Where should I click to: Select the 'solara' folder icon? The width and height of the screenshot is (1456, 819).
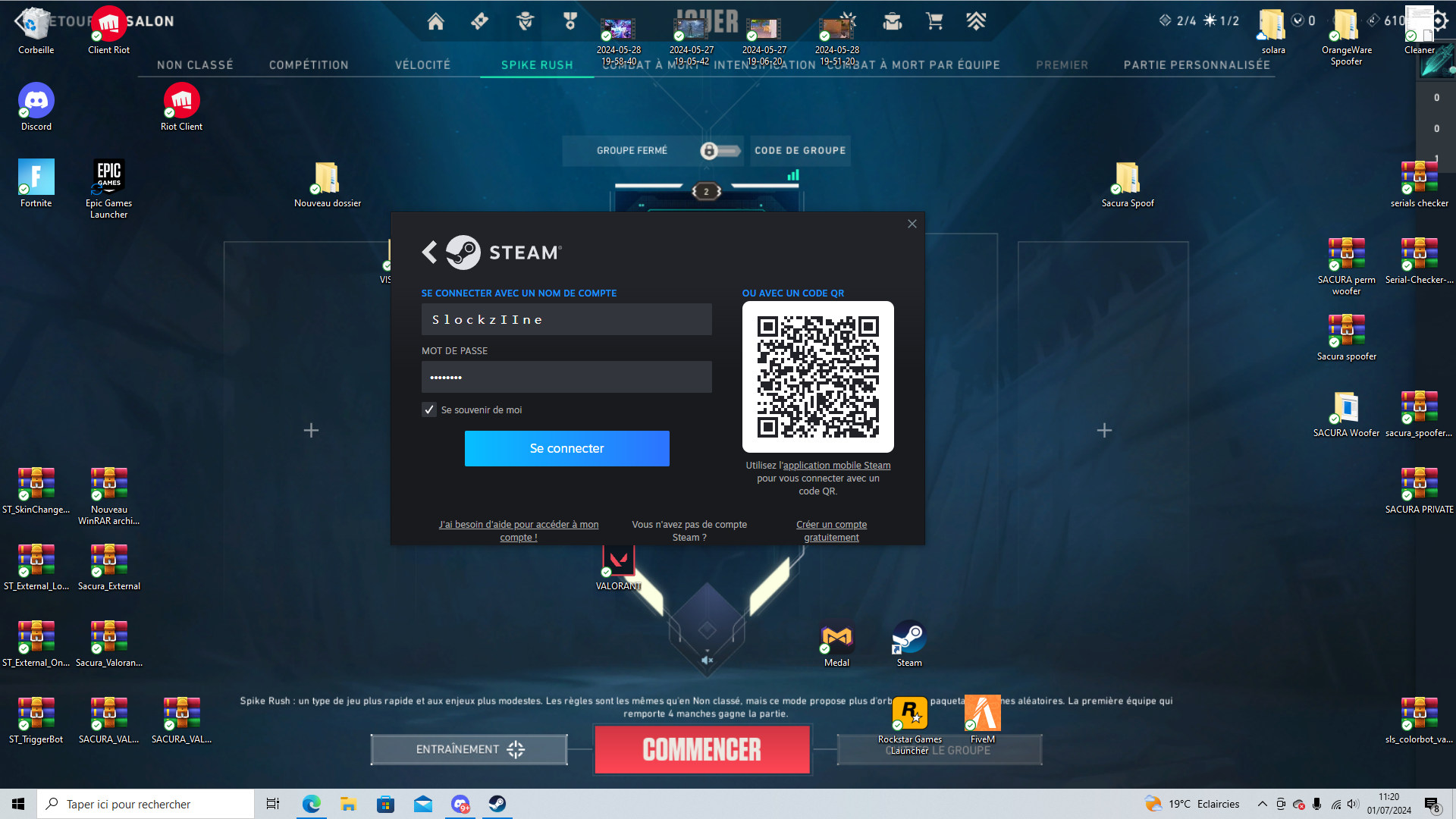pyautogui.click(x=1273, y=31)
